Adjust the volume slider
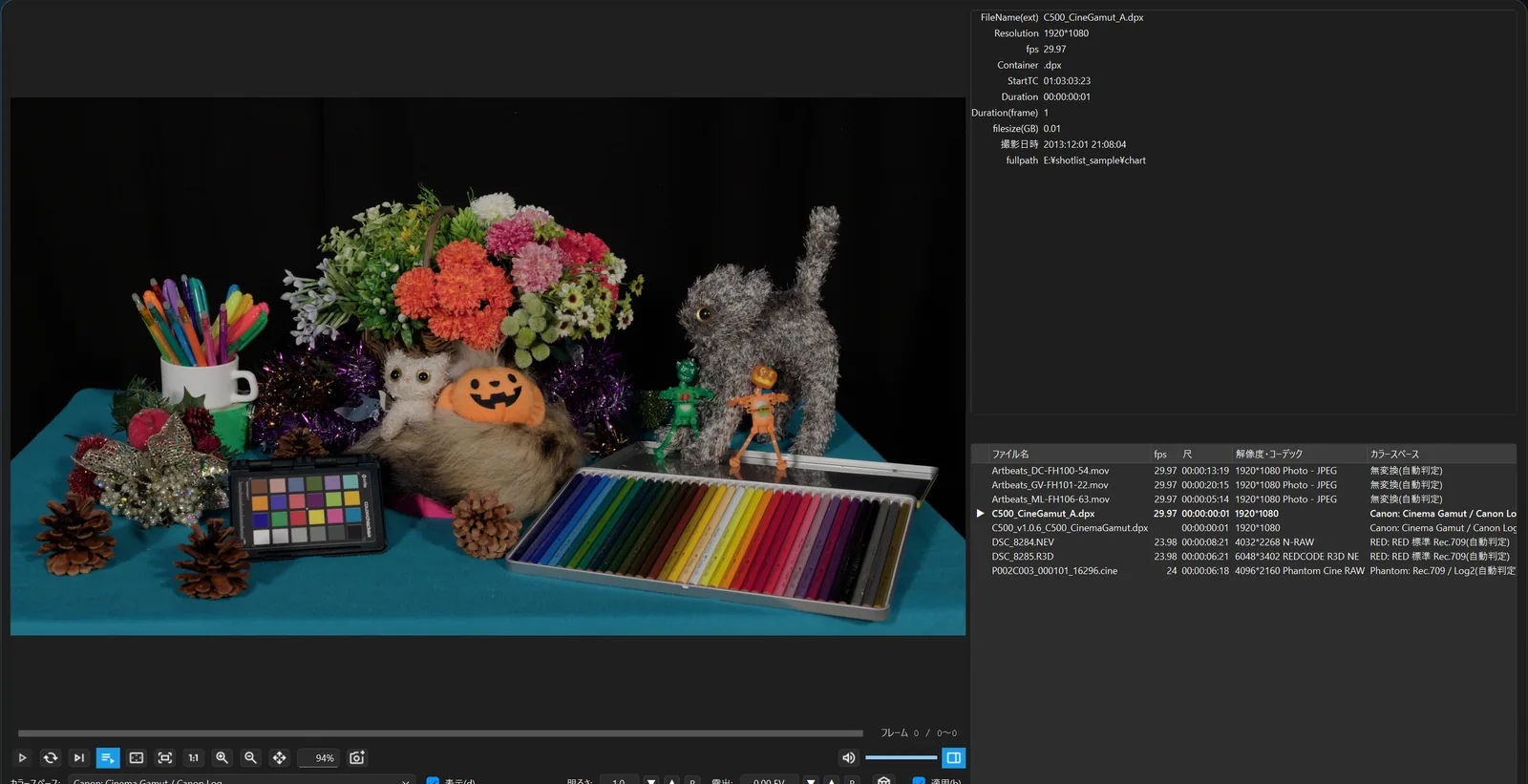 pos(901,758)
